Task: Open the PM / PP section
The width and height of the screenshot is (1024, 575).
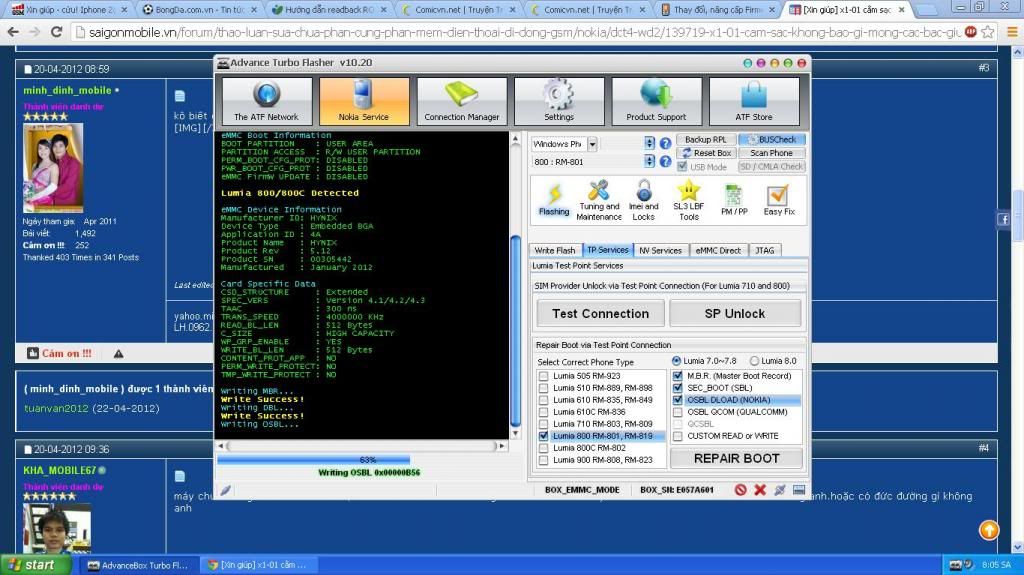Action: pos(734,200)
